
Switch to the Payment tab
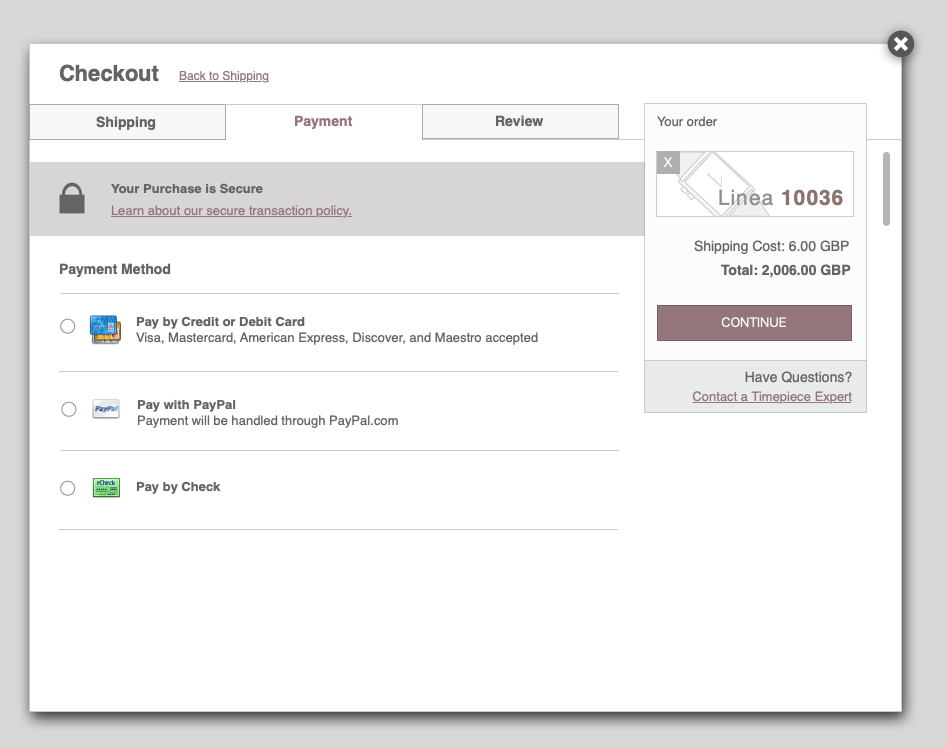324,121
